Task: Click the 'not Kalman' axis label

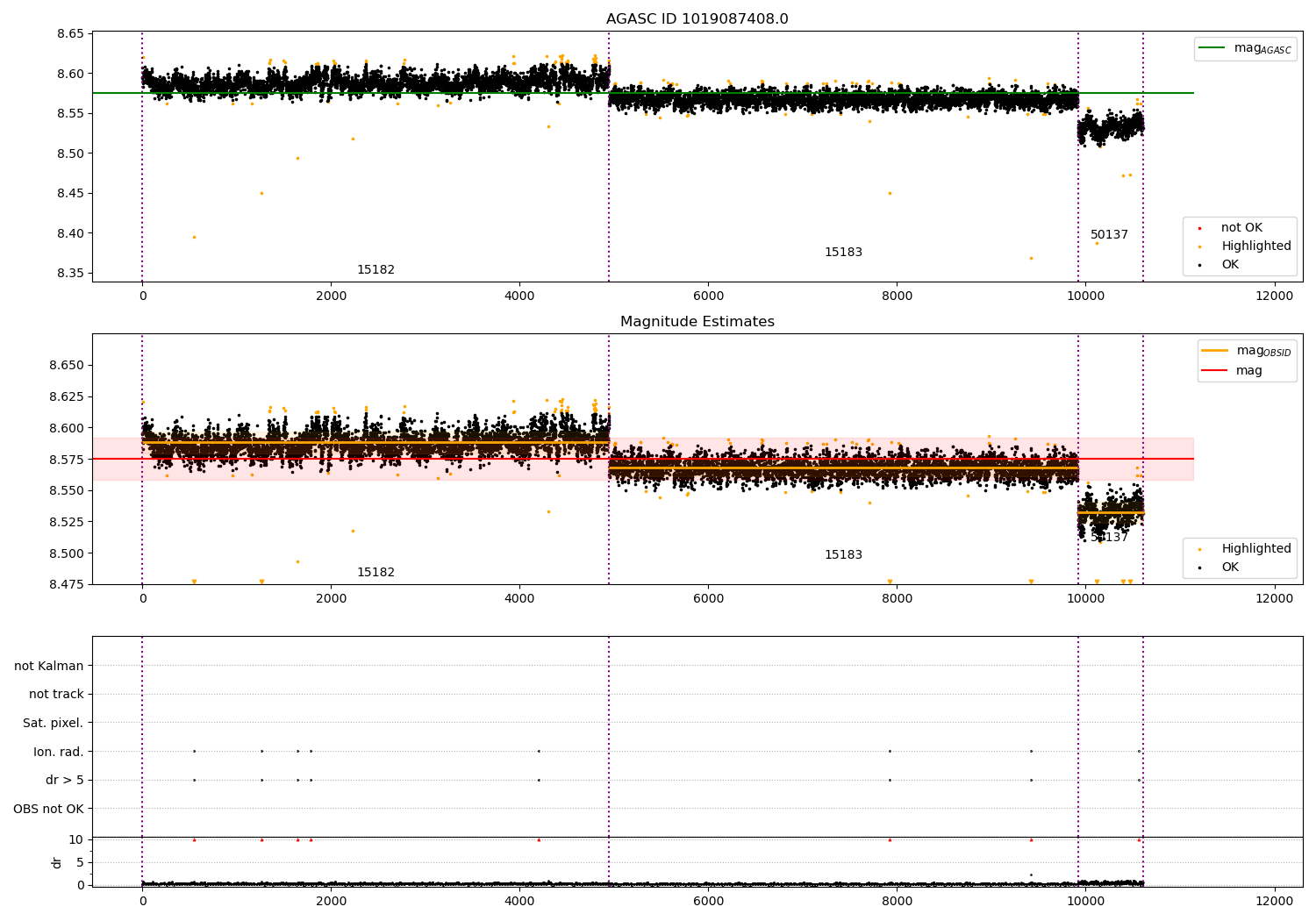Action: pos(49,666)
